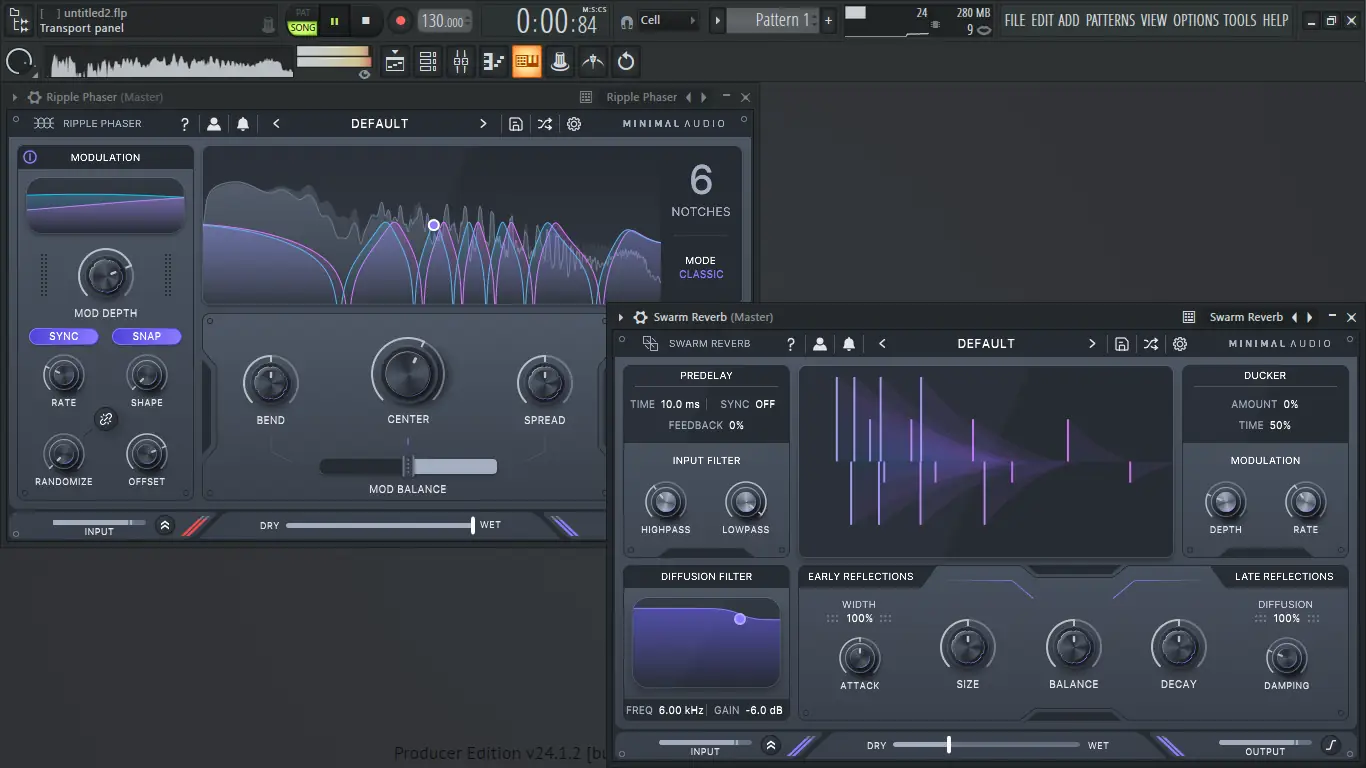Disable the SNAP toggle in Ripple Phaser
This screenshot has width=1366, height=768.
[146, 336]
